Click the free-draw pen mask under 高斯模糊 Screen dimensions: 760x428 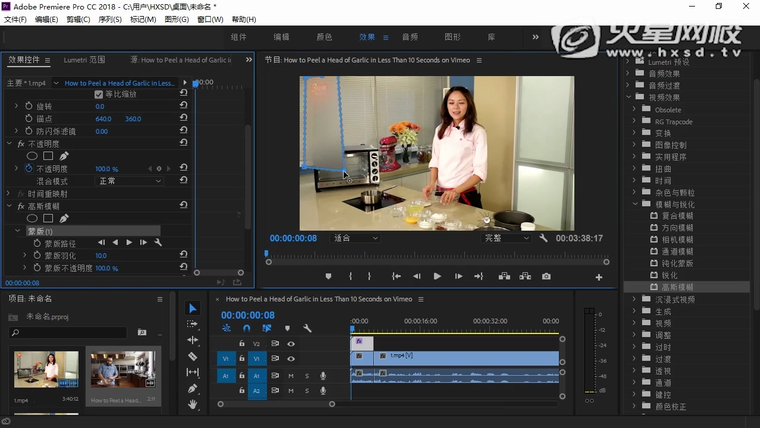64,218
